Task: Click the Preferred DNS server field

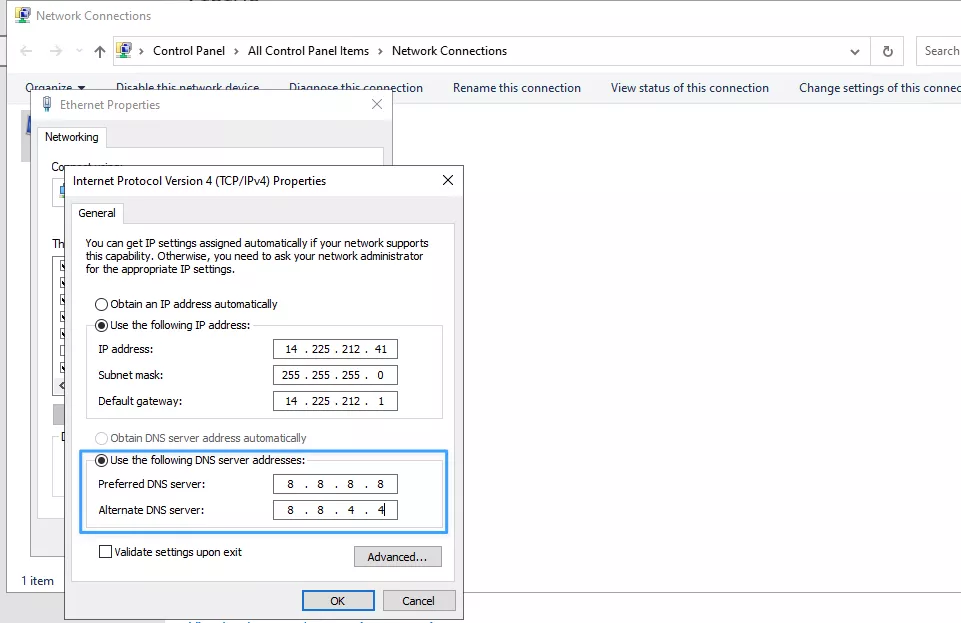Action: click(335, 485)
